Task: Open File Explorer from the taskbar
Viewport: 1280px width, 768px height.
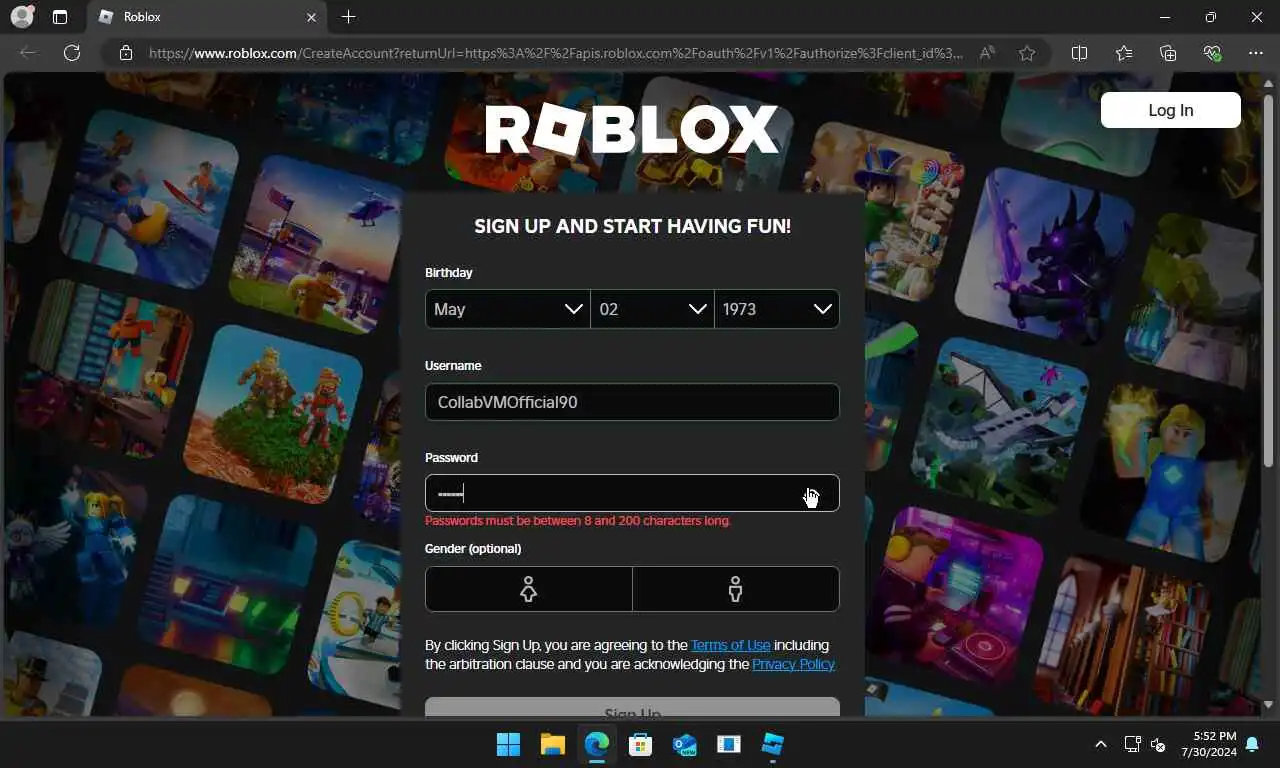Action: click(x=553, y=744)
